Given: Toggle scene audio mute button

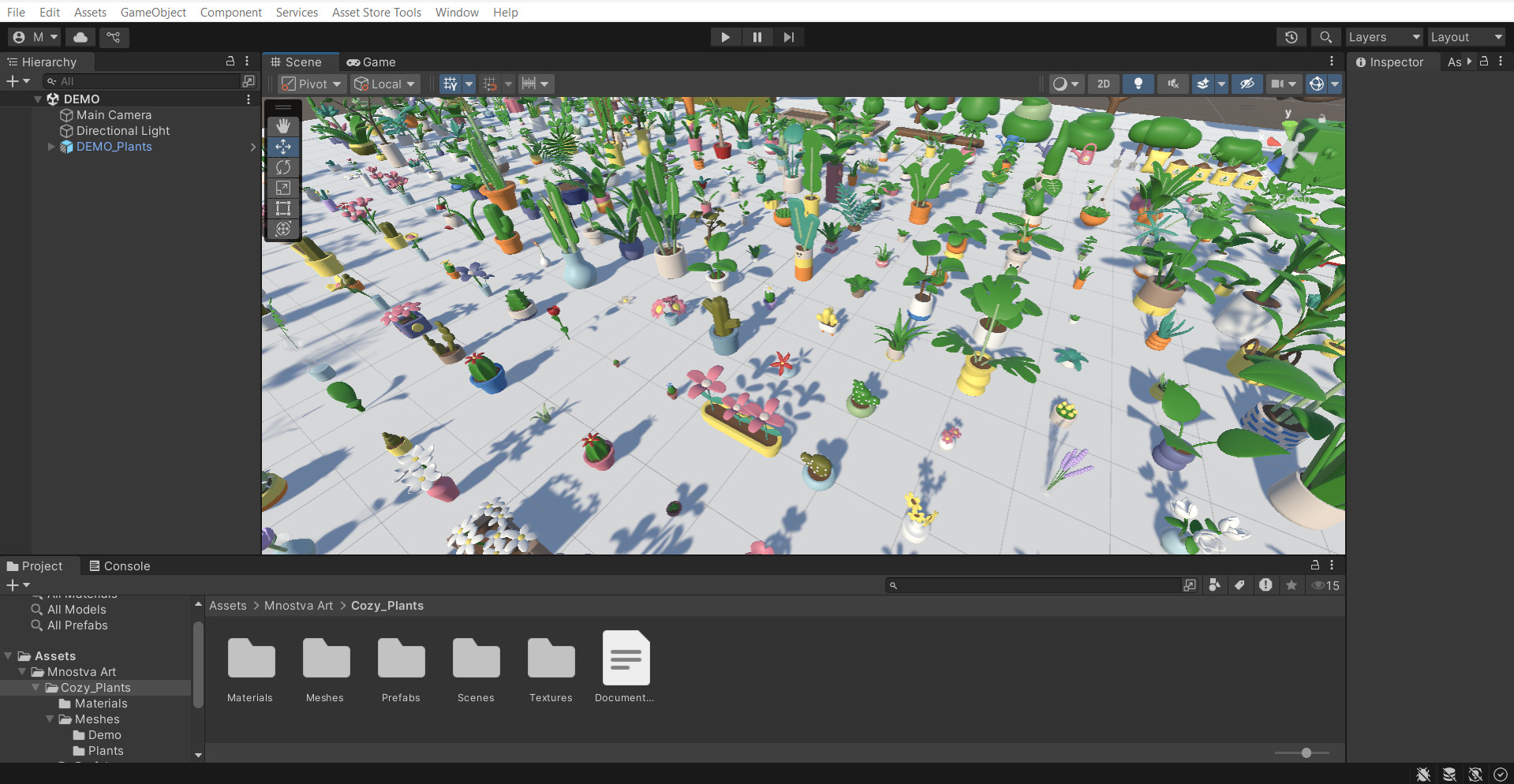Looking at the screenshot, I should pyautogui.click(x=1173, y=84).
